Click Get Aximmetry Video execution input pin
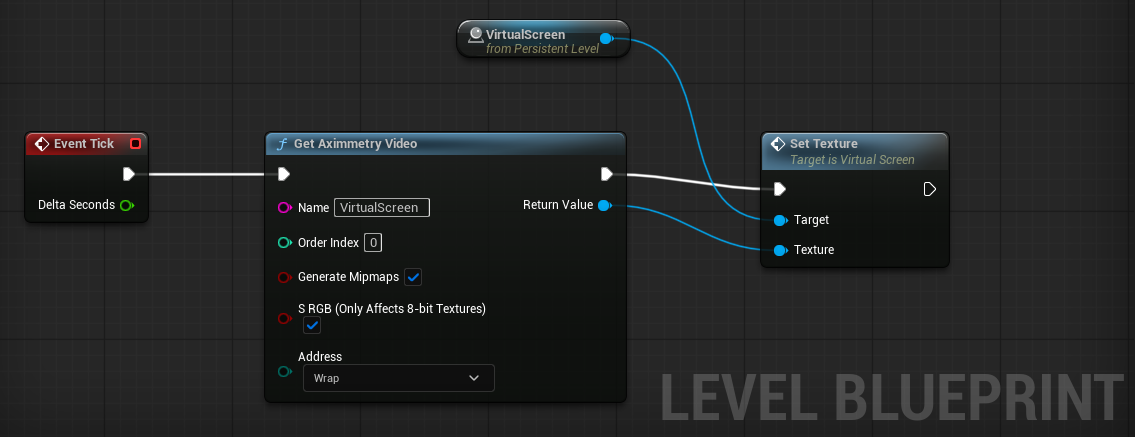 (x=284, y=174)
